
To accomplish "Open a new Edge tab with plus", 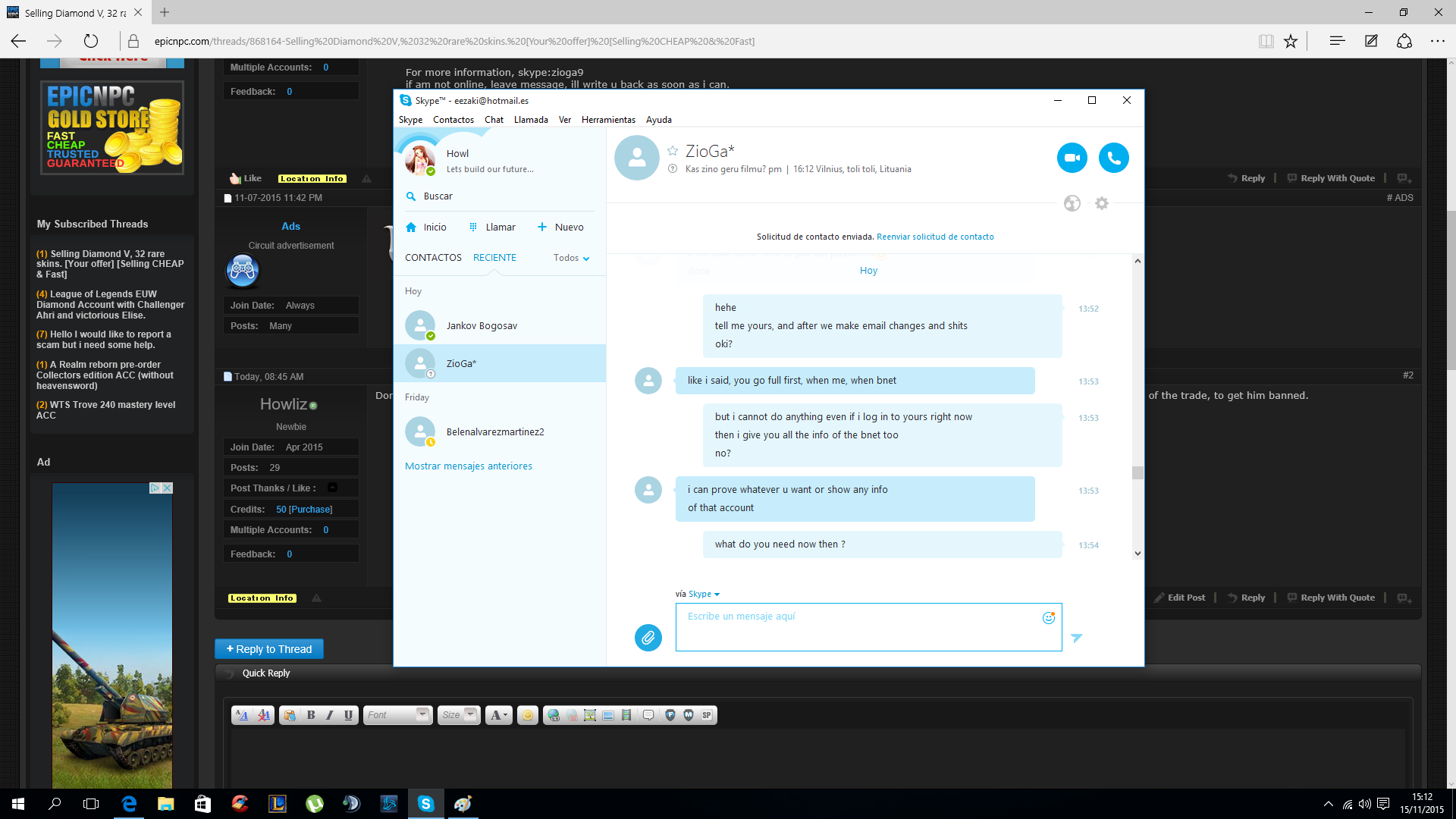I will point(165,12).
